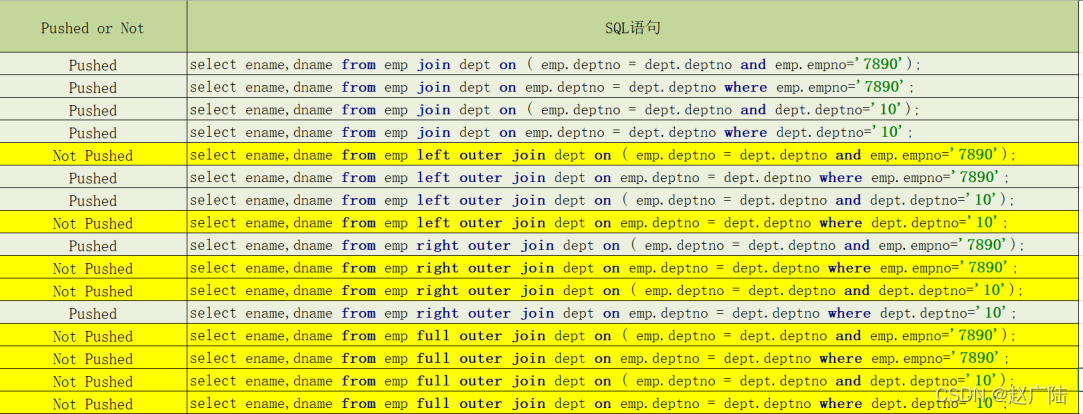The width and height of the screenshot is (1083, 414).
Task: Click 'Pushed' beside plain join 'where dept.deptno' query
Action: (93, 133)
